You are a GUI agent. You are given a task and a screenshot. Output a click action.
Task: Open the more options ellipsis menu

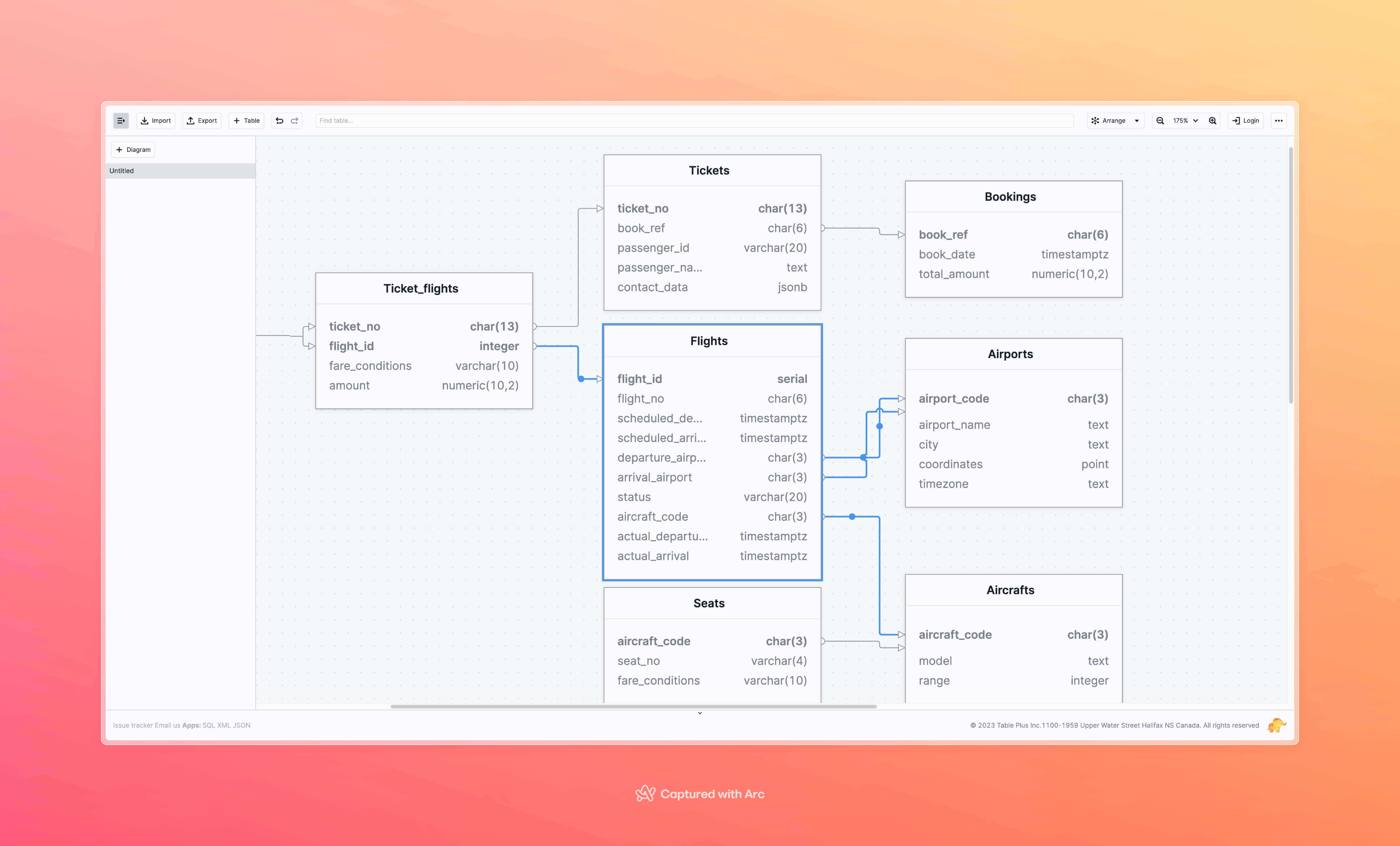click(1278, 121)
